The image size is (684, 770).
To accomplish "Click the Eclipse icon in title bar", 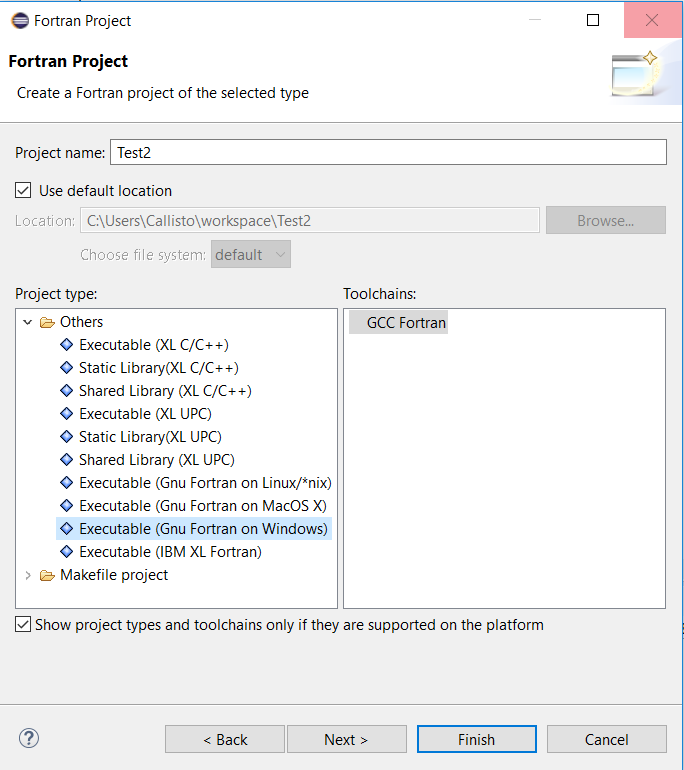I will [20, 21].
